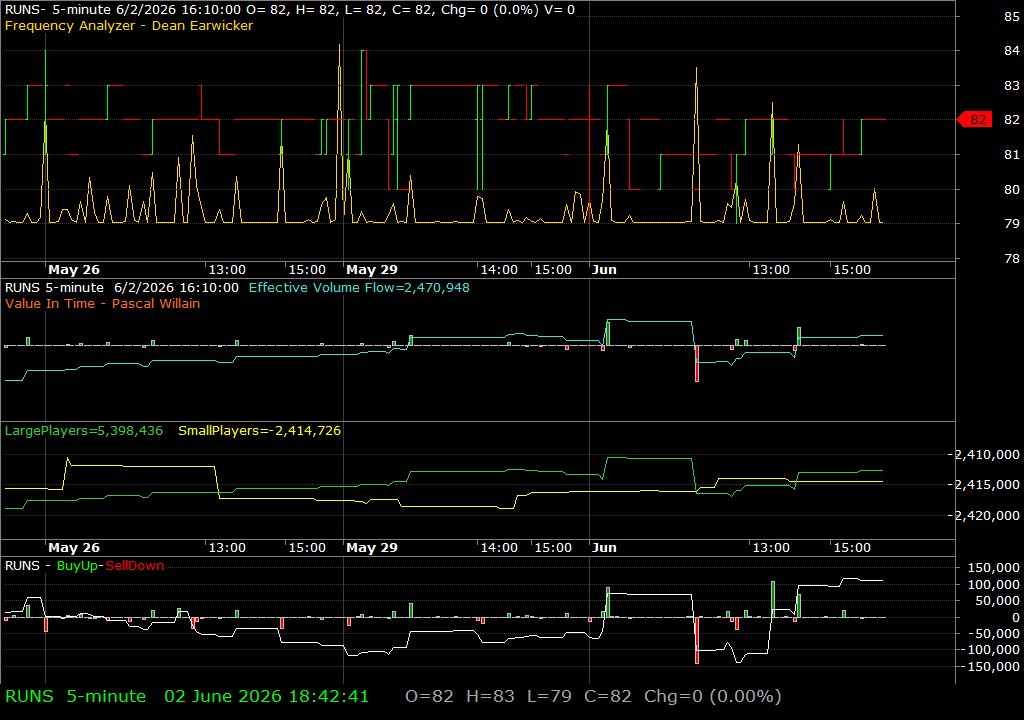Click the May 26 date marker on top axis
Viewport: 1024px width, 720px height.
[x=74, y=270]
